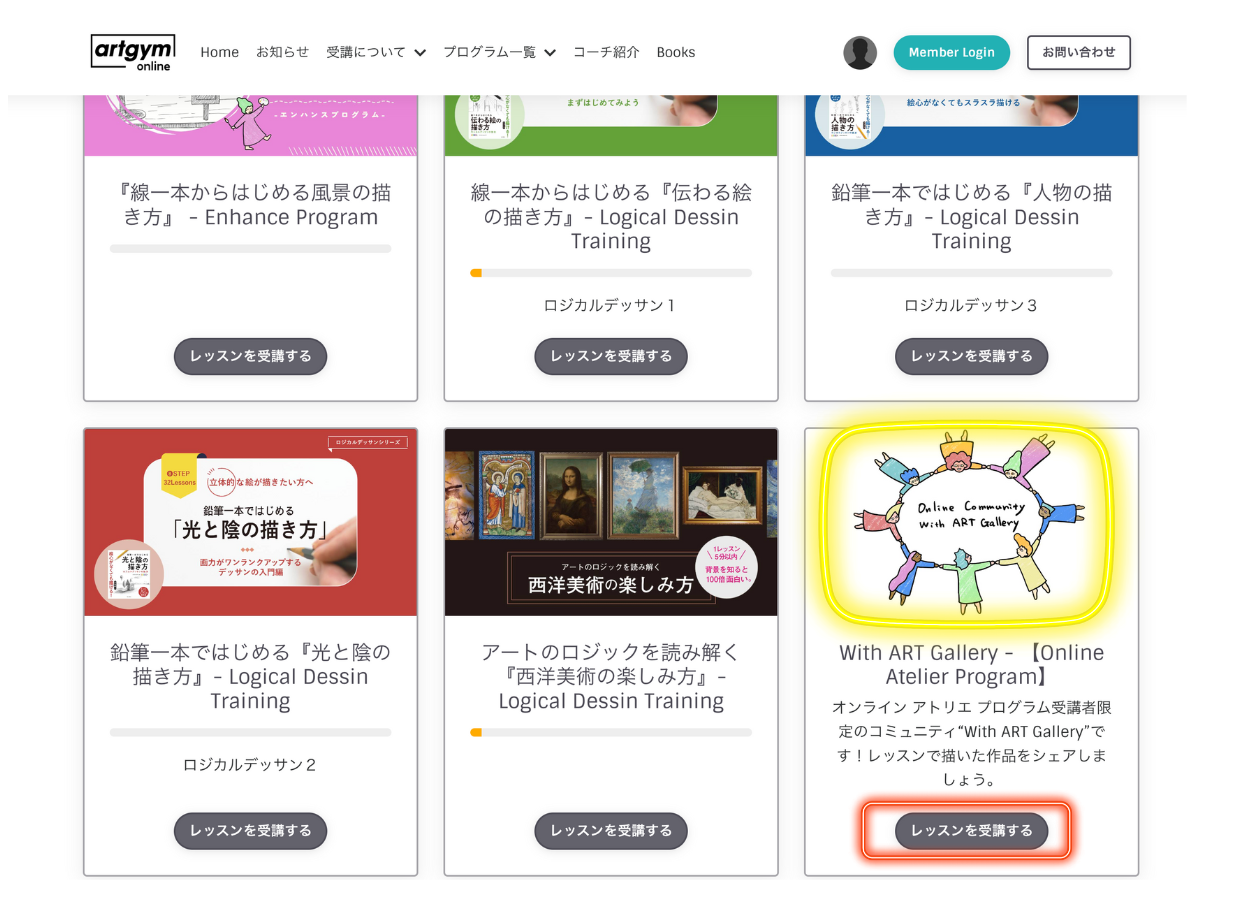Open the Books menu link
The width and height of the screenshot is (1248, 900).
coord(676,53)
